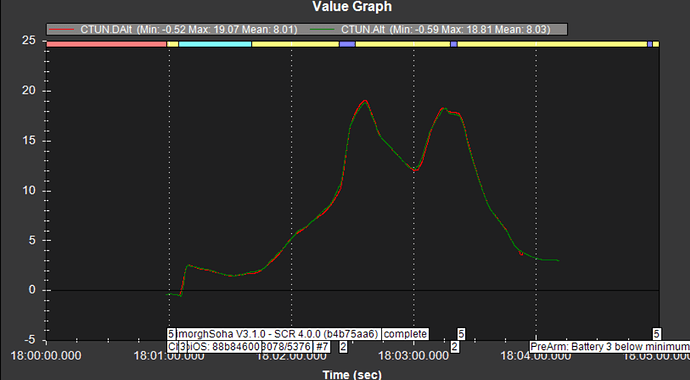
Task: Click the 25 value on Y axis
Action: click(29, 41)
